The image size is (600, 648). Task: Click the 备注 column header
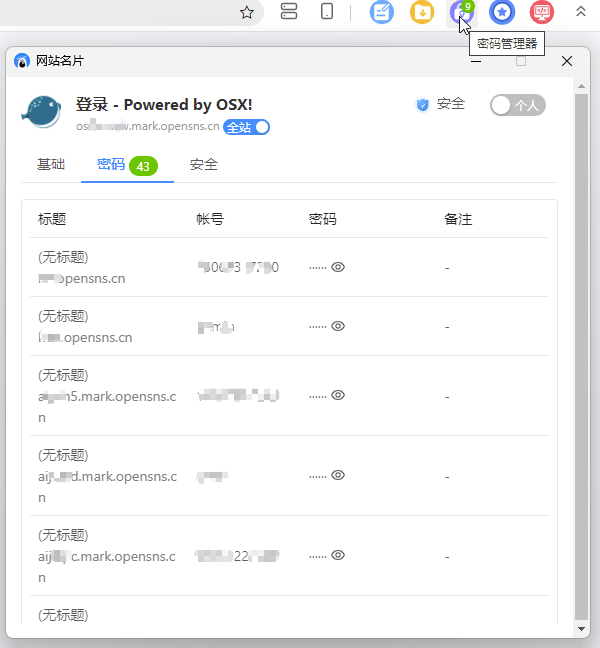pyautogui.click(x=458, y=219)
